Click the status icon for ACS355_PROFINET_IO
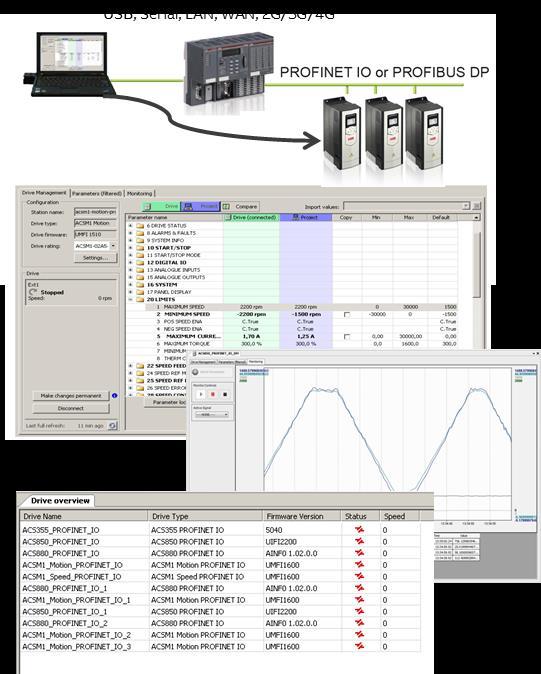541x674 pixels. (x=359, y=530)
